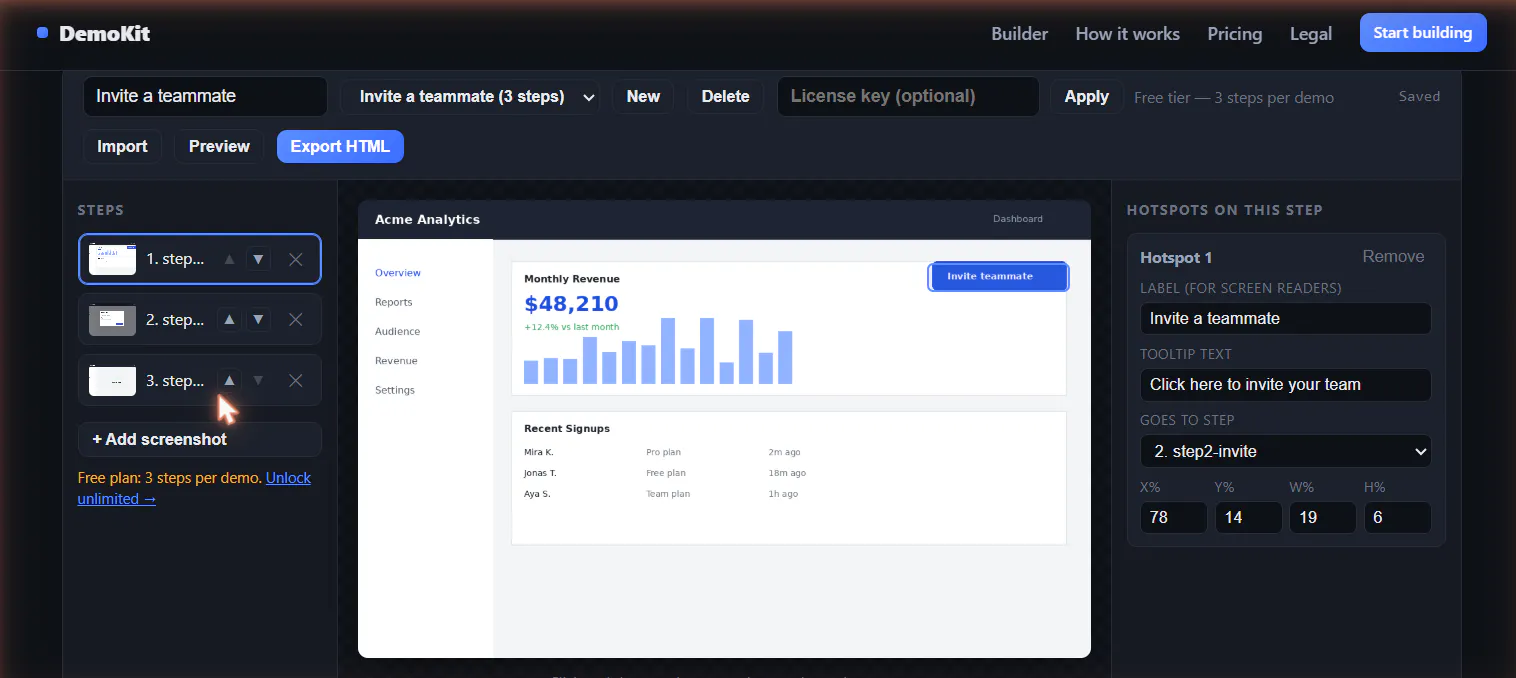This screenshot has height=678, width=1516.
Task: Click the Invite teammate hotspot on canvas
Action: click(999, 277)
